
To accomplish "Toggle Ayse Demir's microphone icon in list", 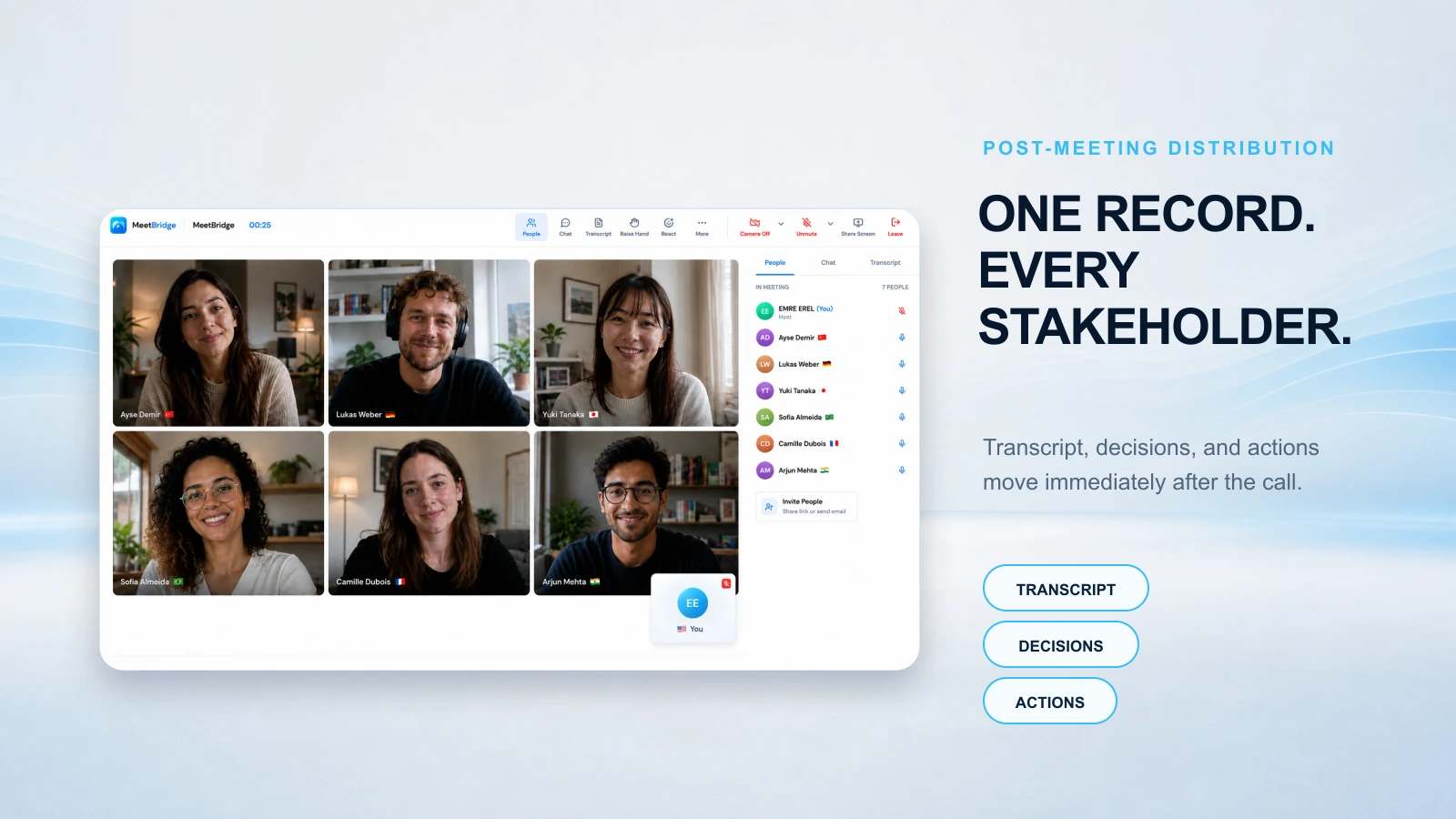I will 902,338.
